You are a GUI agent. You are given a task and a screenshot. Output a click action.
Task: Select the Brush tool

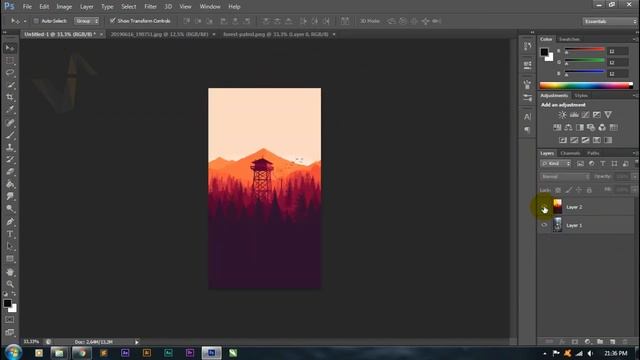point(10,135)
